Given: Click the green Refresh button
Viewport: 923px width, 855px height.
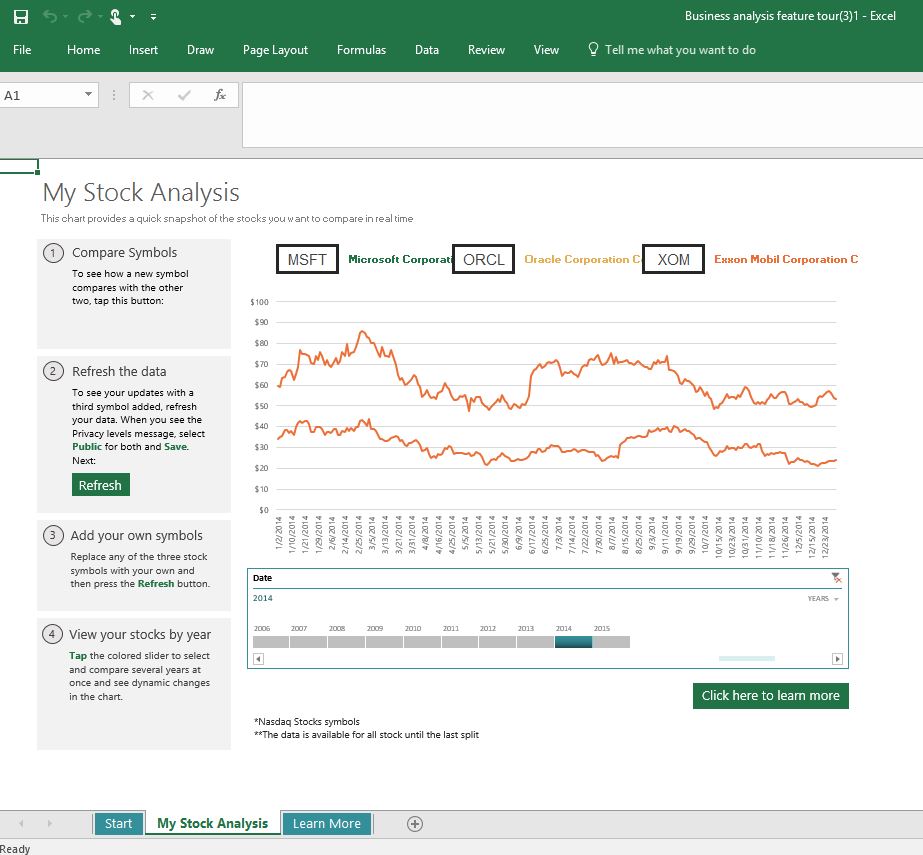Looking at the screenshot, I should (101, 485).
